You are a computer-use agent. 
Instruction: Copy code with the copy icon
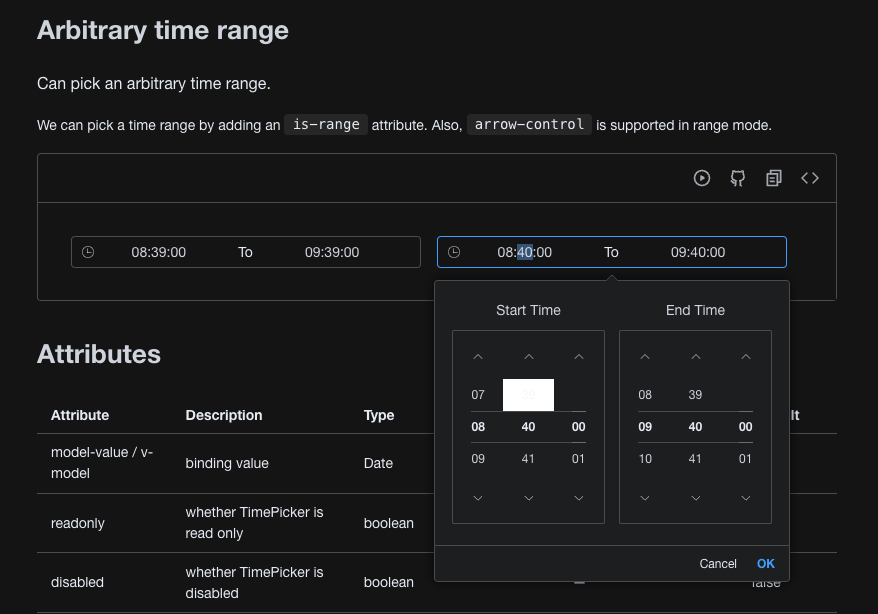(x=774, y=178)
